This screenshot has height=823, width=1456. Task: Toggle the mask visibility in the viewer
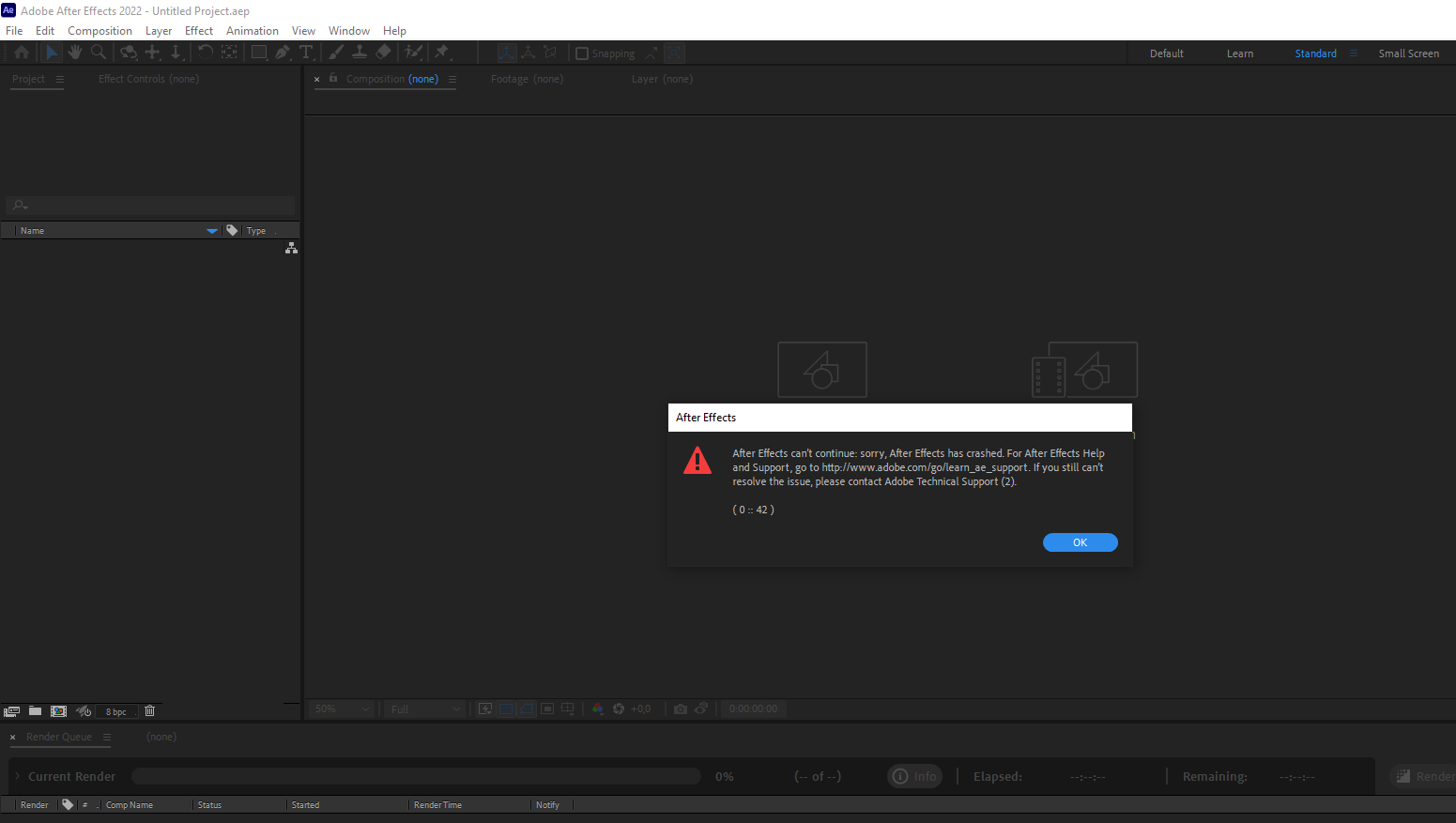527,709
